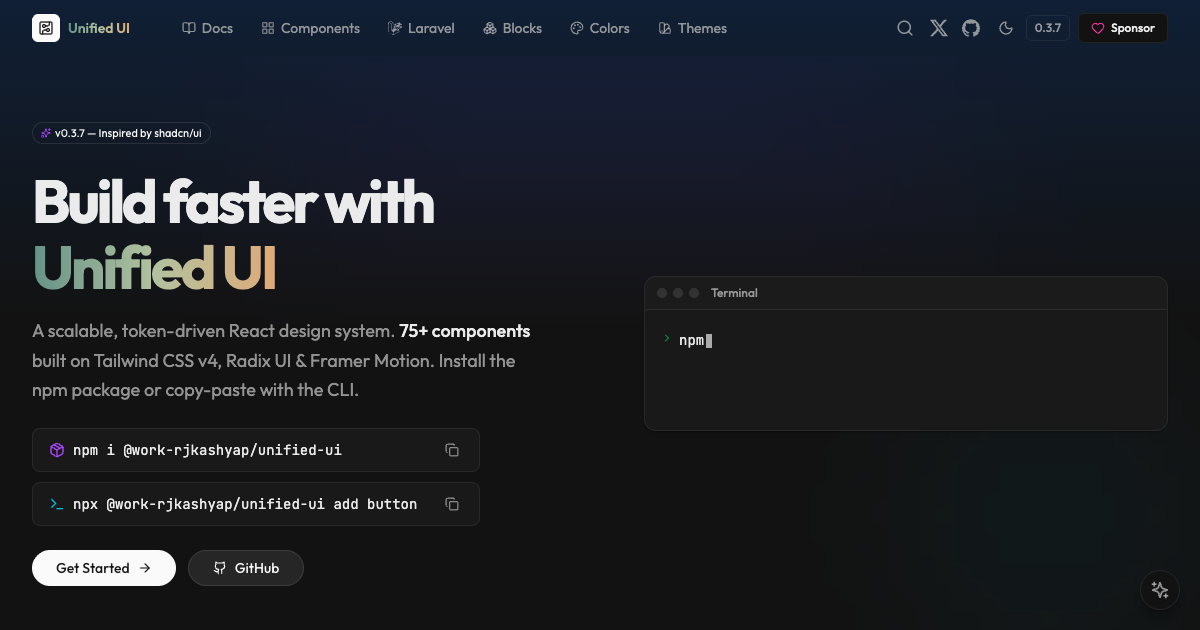Click the 75+ components bold text
1200x630 pixels.
point(464,331)
